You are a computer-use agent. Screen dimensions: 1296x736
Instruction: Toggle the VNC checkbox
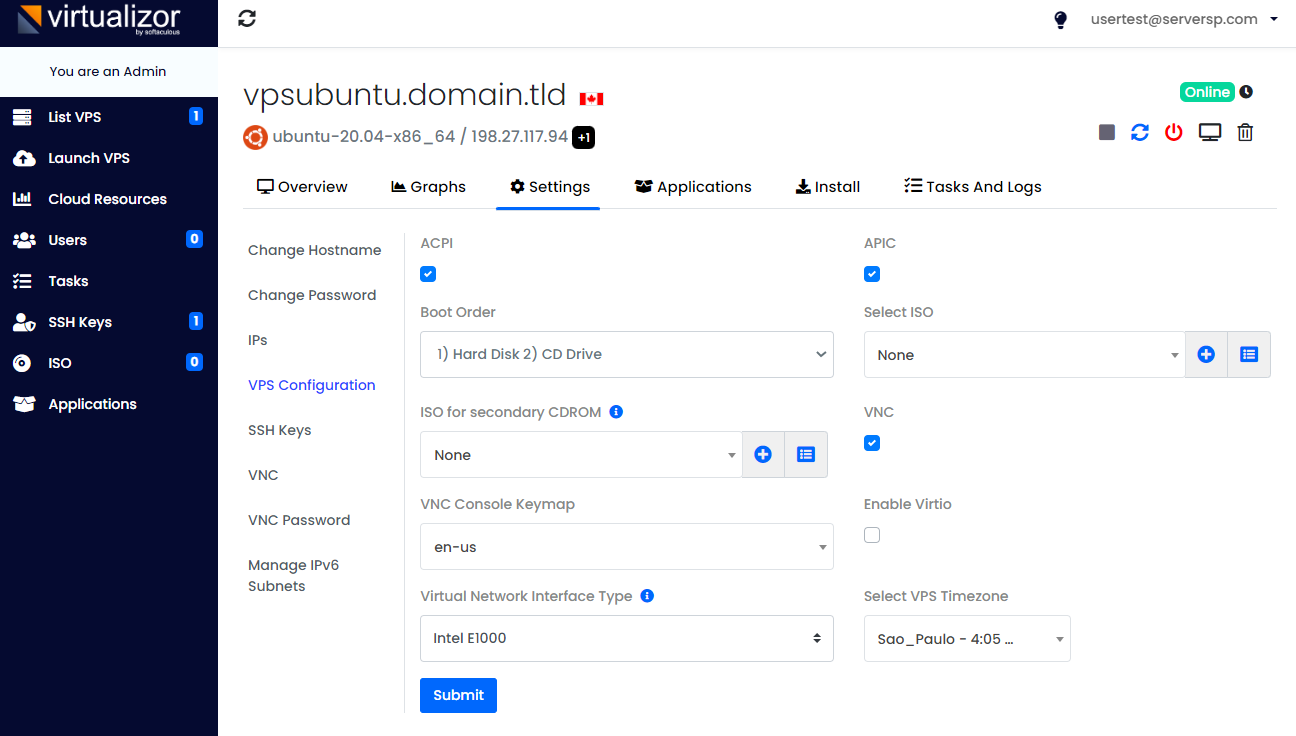tap(872, 443)
